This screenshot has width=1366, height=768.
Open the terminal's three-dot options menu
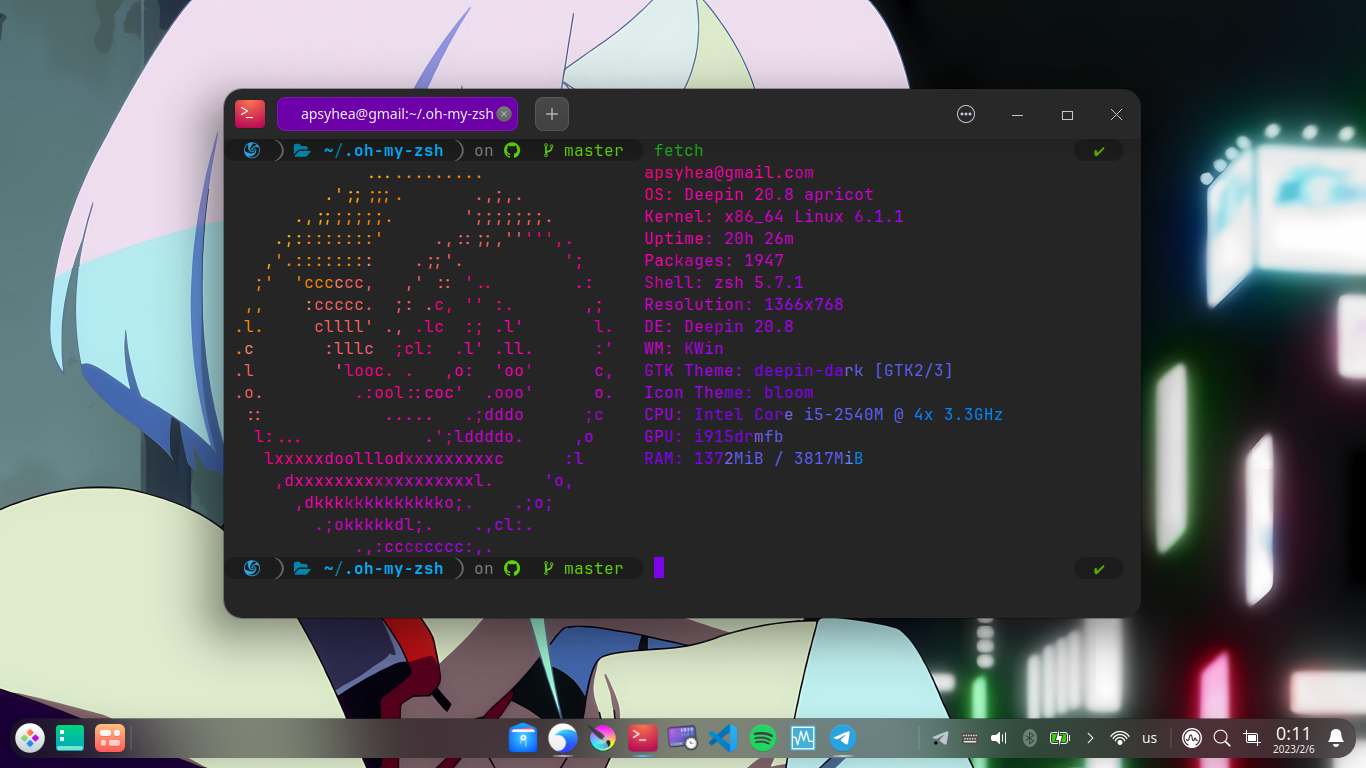click(x=966, y=114)
